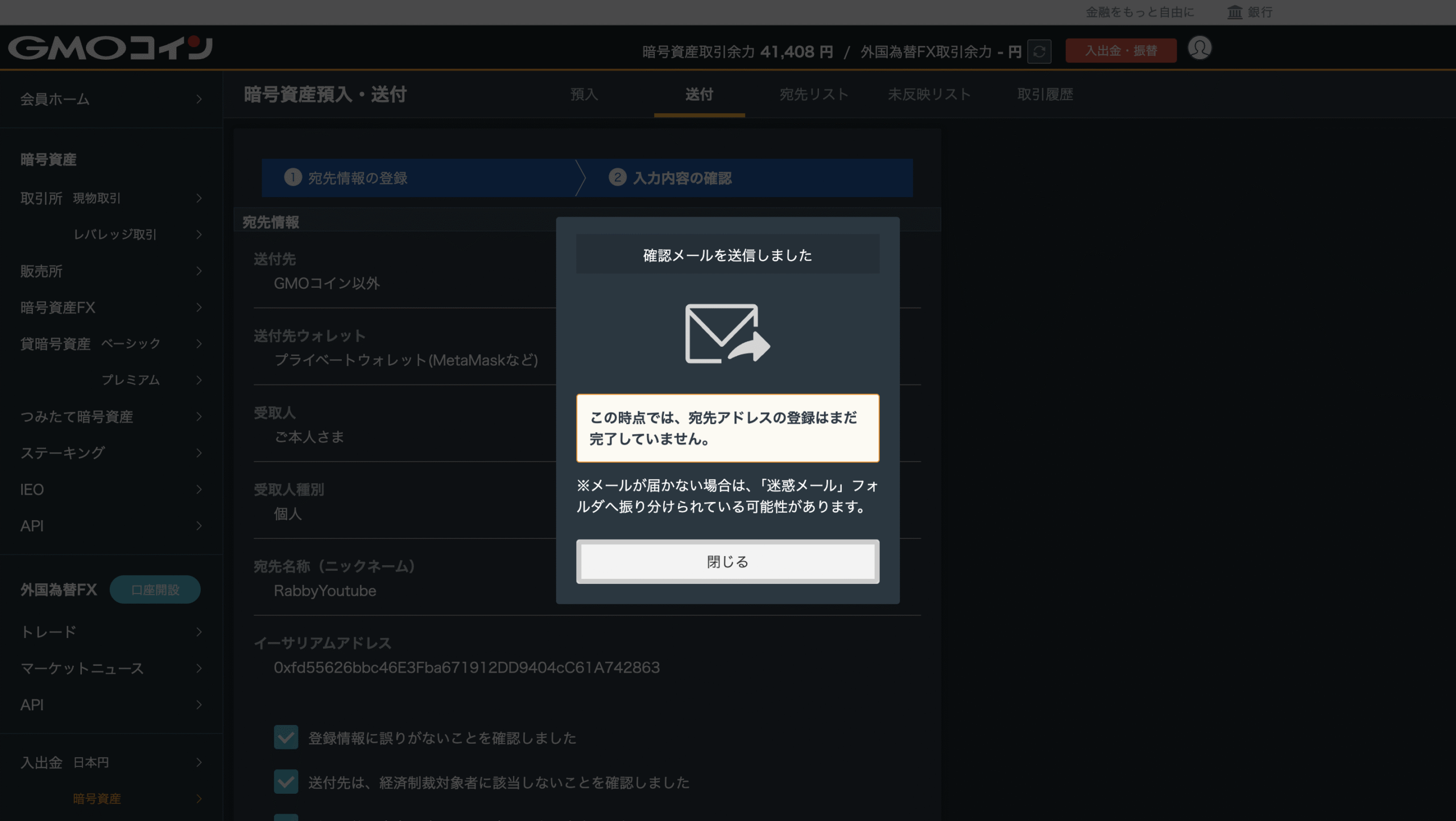Open IEO from the sidebar
The height and width of the screenshot is (821, 1456).
(x=31, y=490)
